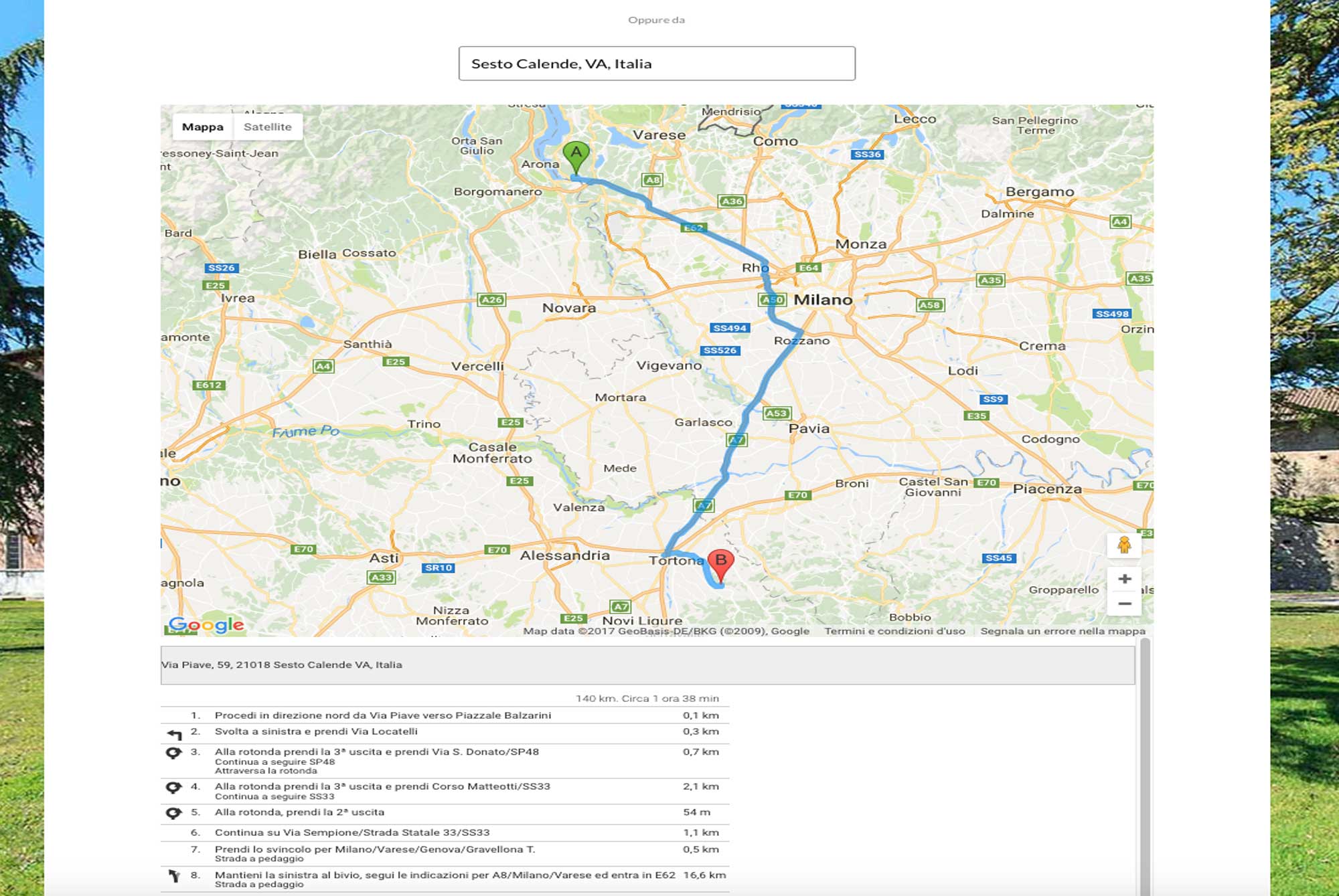Click Segnala un errore nella mappa link
This screenshot has width=1339, height=896.
pos(1062,631)
